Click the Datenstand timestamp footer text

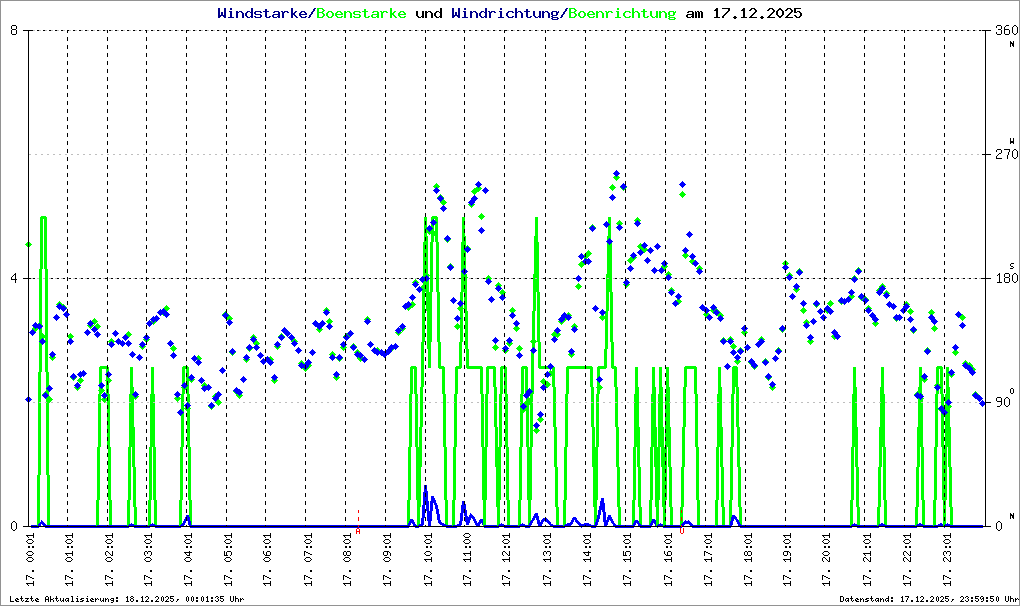pyautogui.click(x=926, y=599)
